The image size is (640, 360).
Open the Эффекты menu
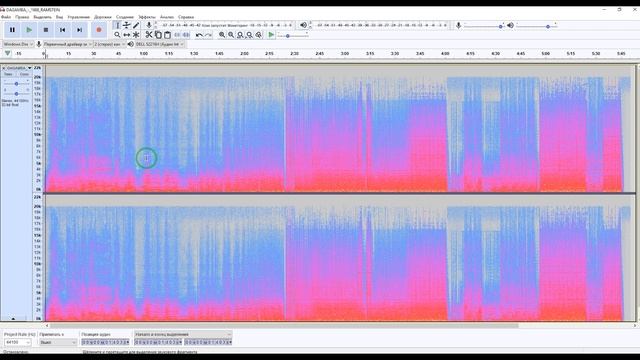coord(147,17)
